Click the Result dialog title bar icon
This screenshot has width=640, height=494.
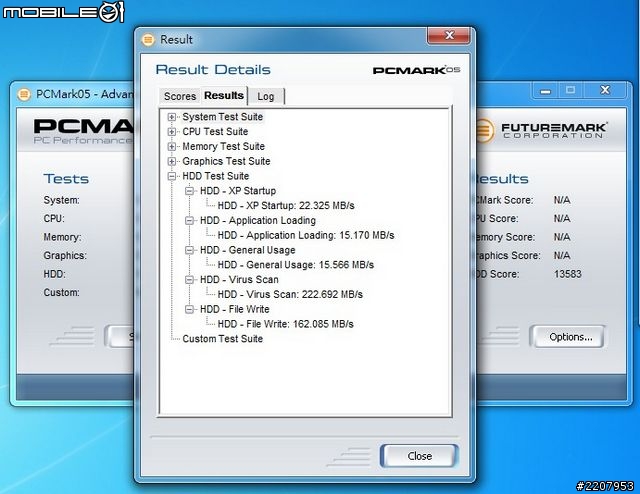pyautogui.click(x=148, y=40)
